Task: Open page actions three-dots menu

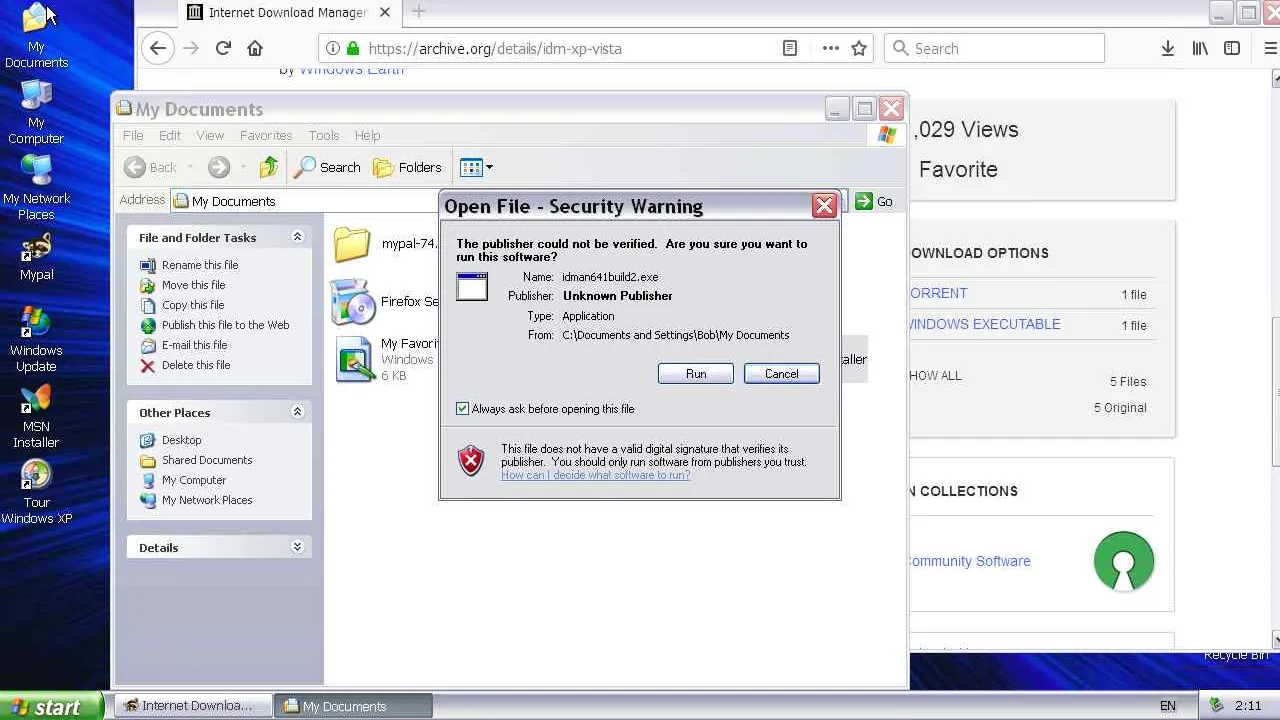Action: click(x=830, y=48)
